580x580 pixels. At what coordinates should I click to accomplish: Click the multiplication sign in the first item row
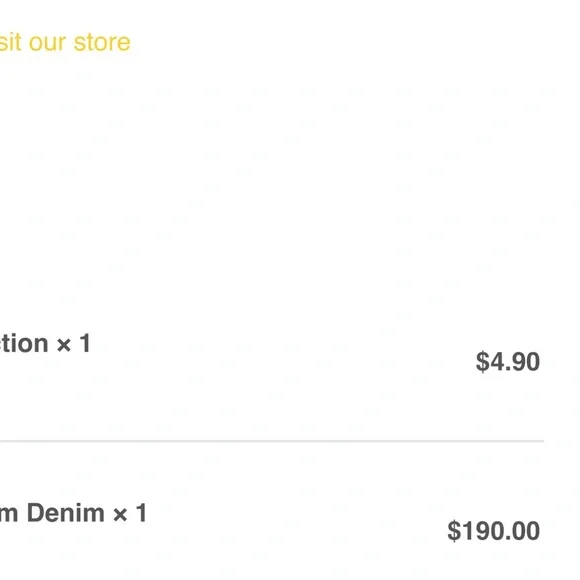pyautogui.click(x=64, y=345)
